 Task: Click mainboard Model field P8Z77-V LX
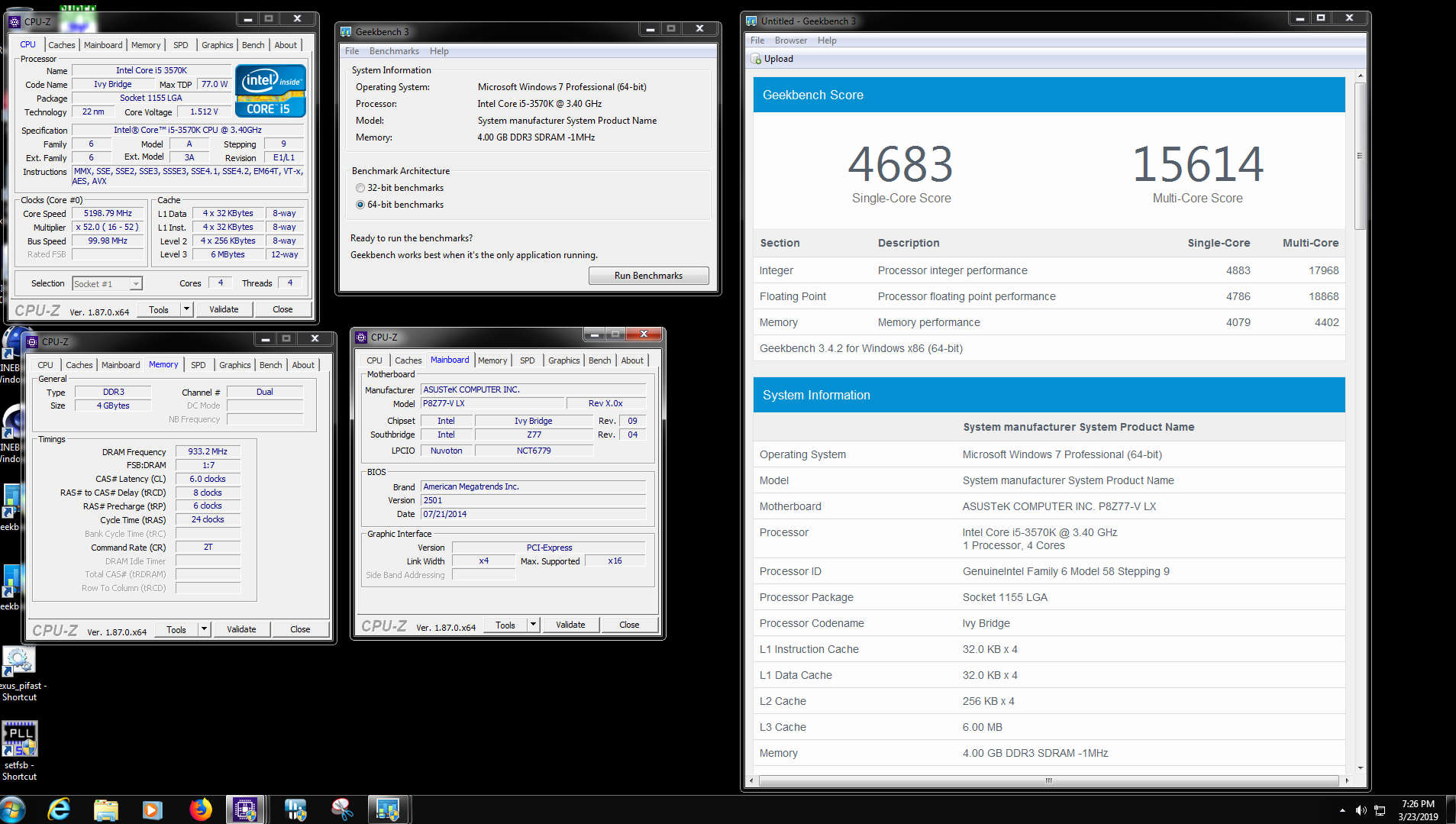(x=492, y=403)
